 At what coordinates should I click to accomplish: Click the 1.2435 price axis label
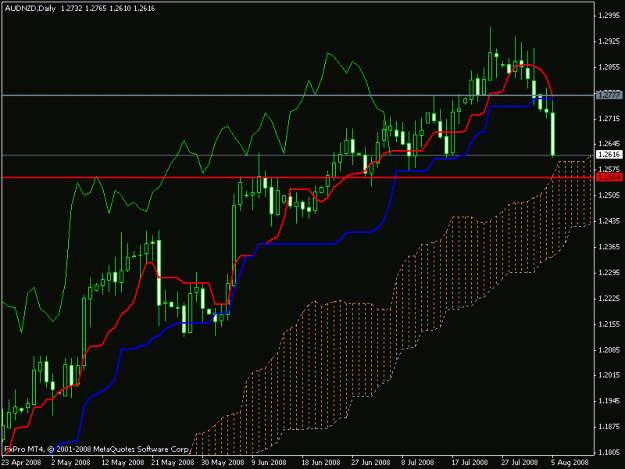(609, 221)
